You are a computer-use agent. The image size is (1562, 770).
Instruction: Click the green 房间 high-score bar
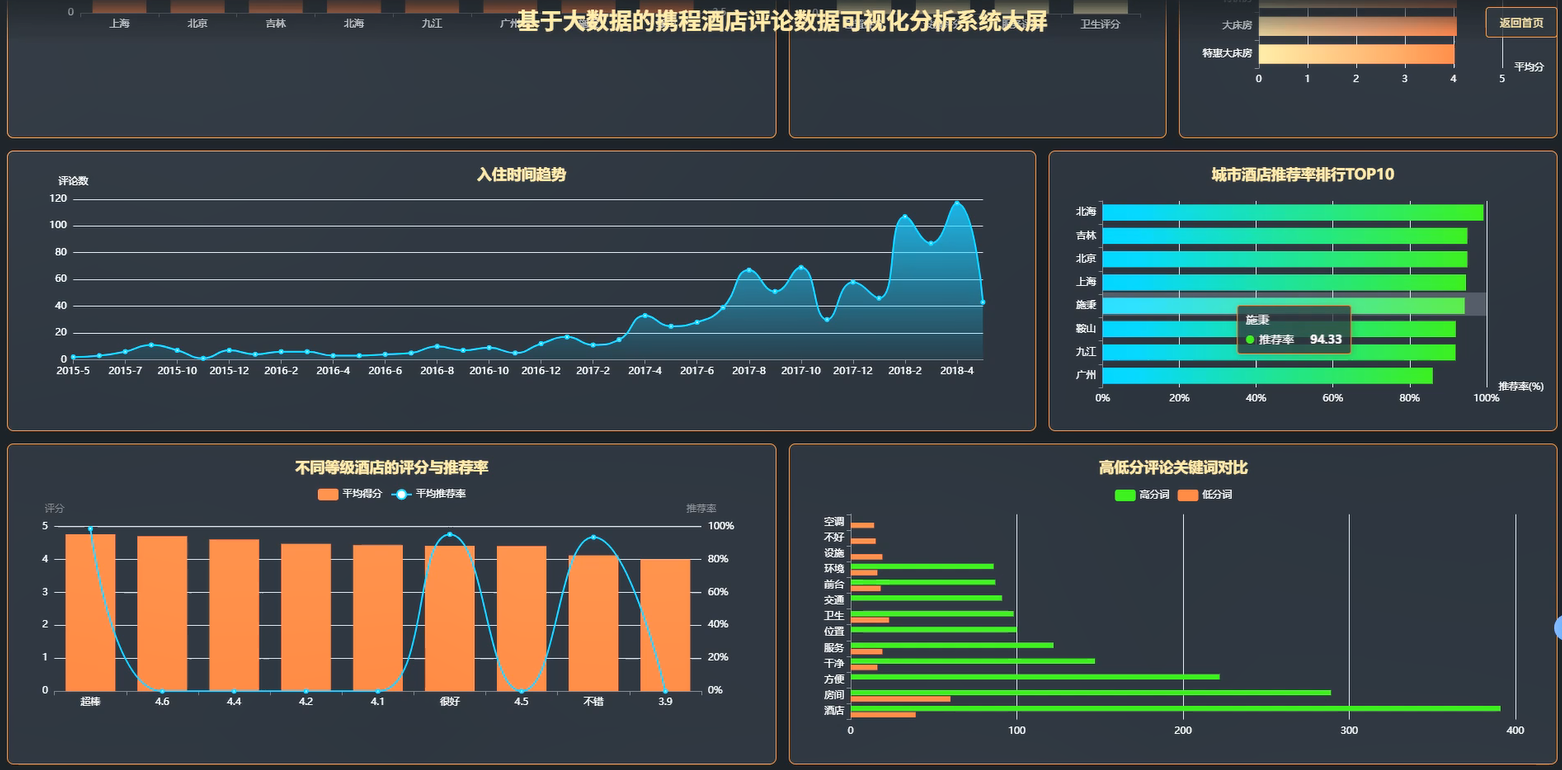click(x=1090, y=692)
